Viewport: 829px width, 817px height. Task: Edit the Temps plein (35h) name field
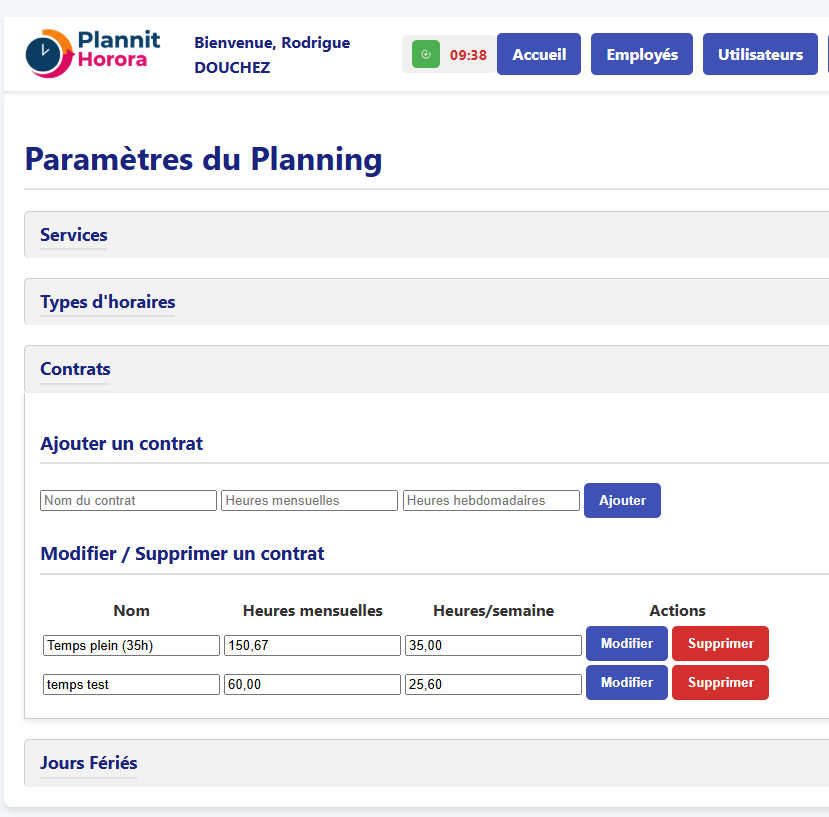pos(131,646)
